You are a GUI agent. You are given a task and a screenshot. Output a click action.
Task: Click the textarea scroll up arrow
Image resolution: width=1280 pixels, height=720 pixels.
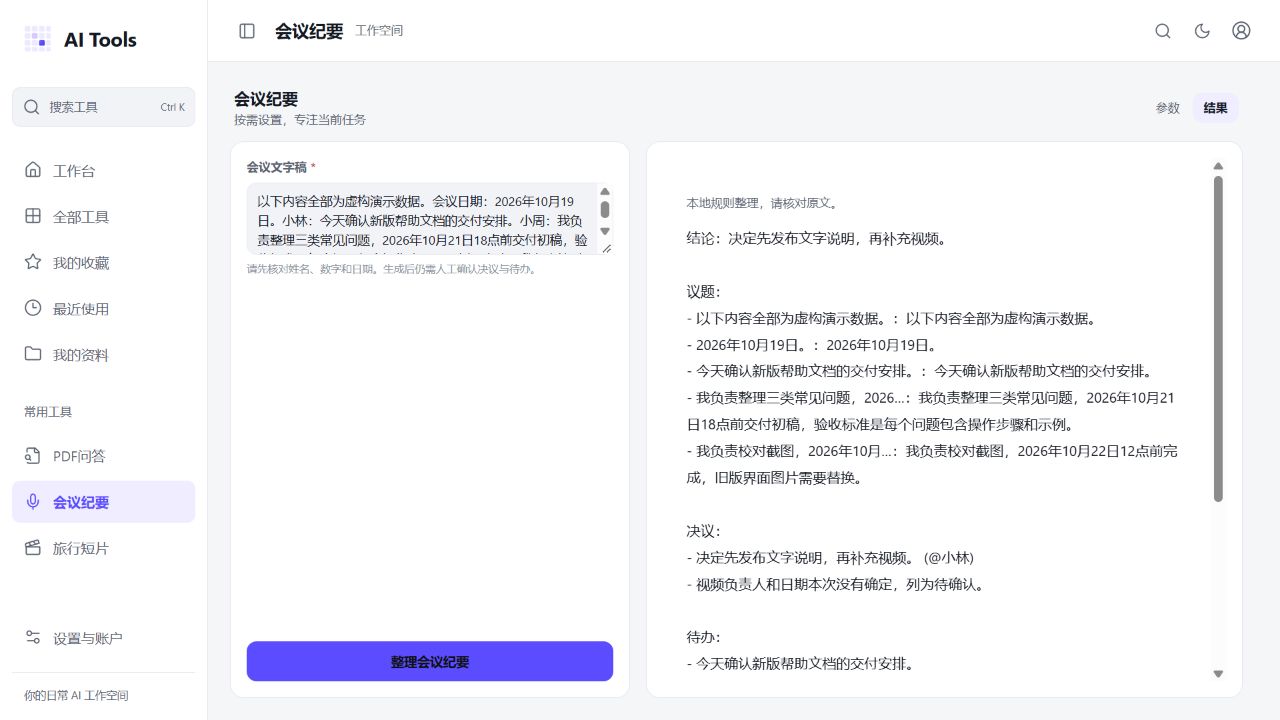pos(605,191)
